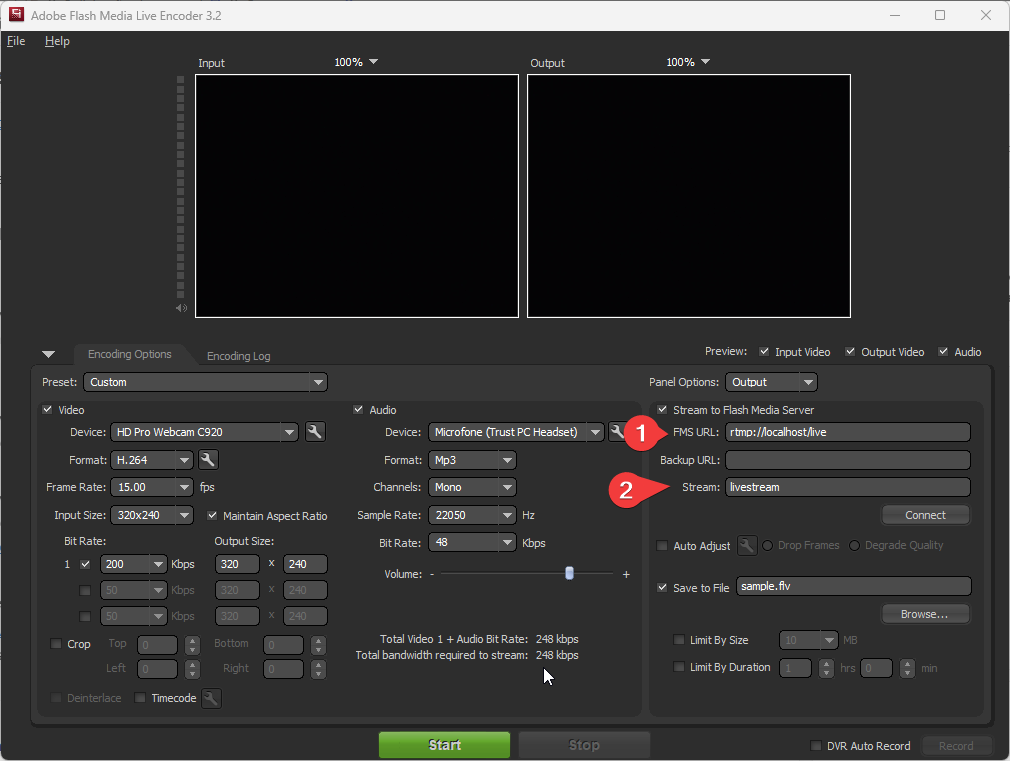Open the Panel Options dropdown
This screenshot has height=761, width=1010.
(772, 382)
